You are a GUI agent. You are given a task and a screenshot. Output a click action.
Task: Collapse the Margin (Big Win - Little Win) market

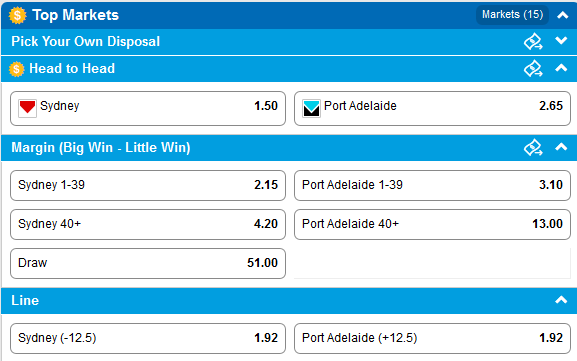click(561, 147)
